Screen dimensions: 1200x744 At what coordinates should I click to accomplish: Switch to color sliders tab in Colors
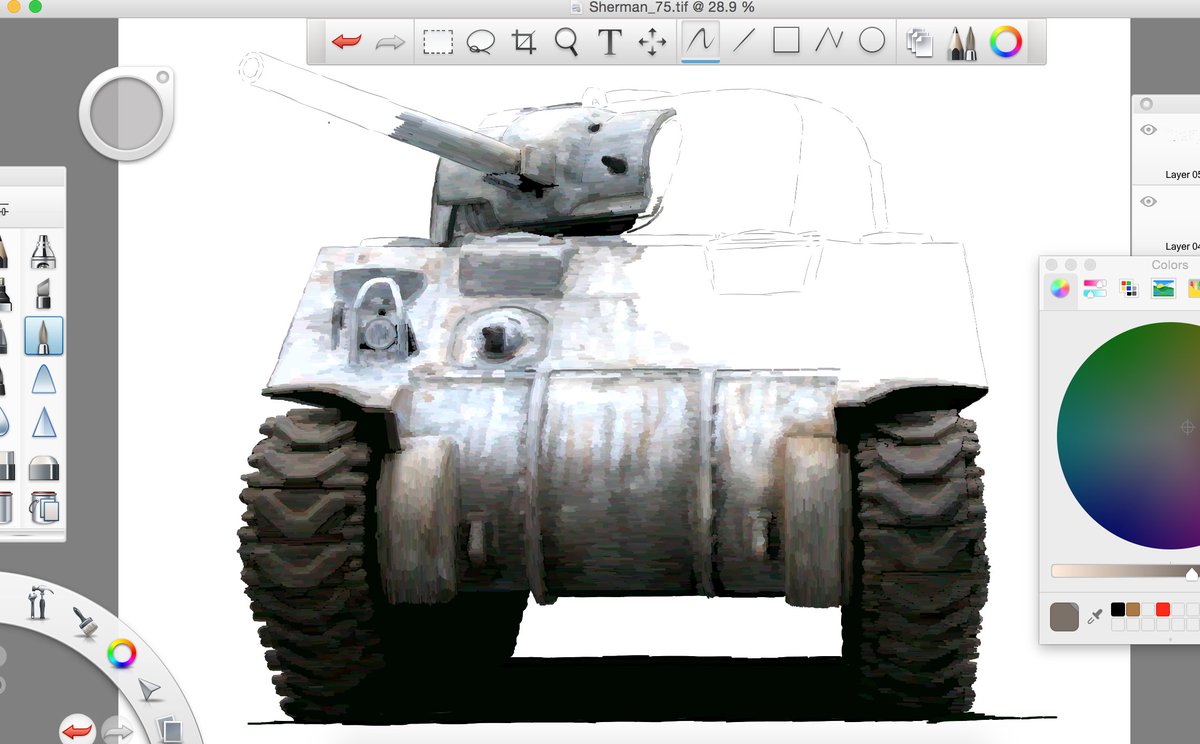coord(1095,289)
